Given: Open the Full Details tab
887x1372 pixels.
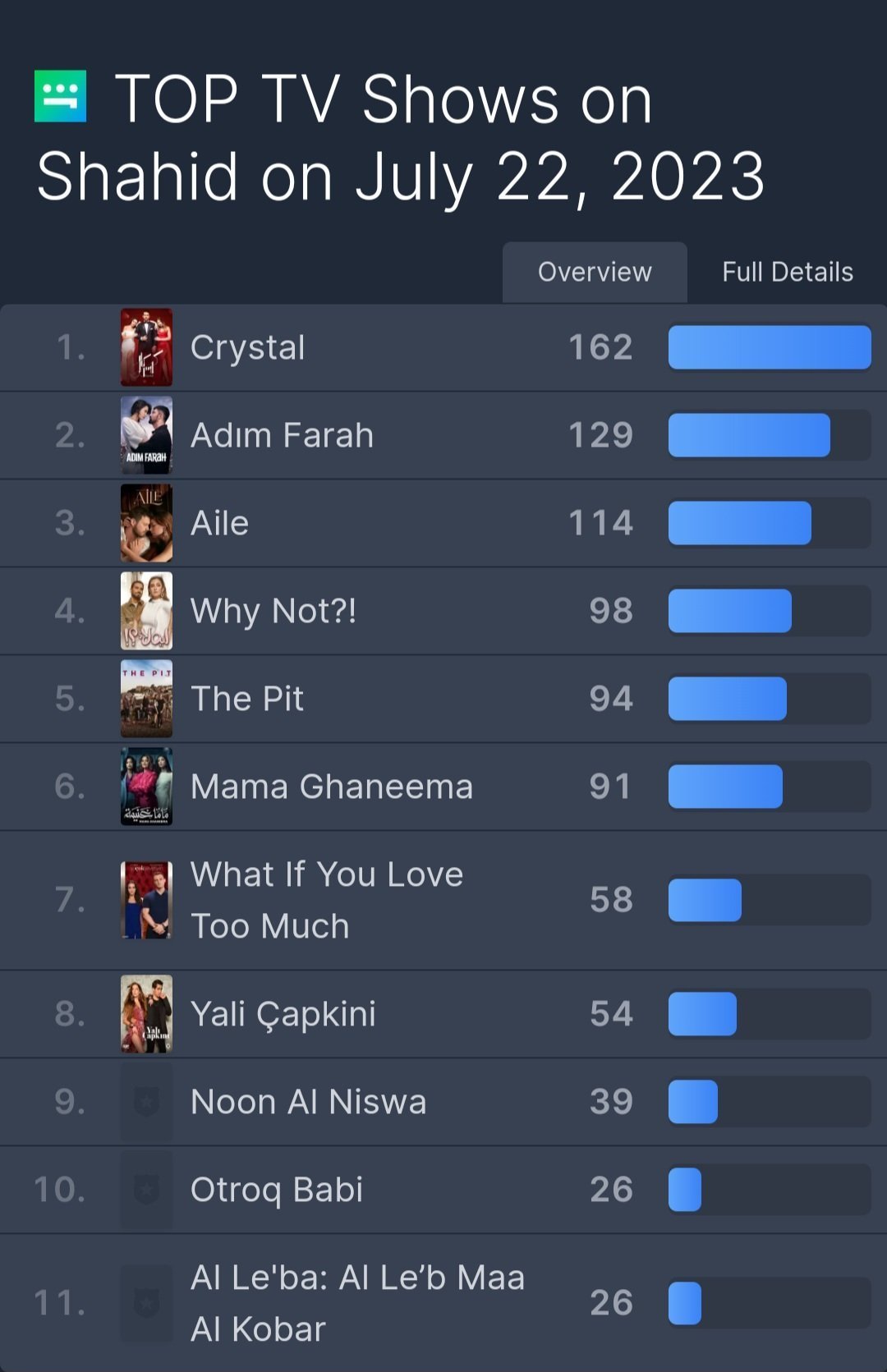Looking at the screenshot, I should (x=787, y=272).
